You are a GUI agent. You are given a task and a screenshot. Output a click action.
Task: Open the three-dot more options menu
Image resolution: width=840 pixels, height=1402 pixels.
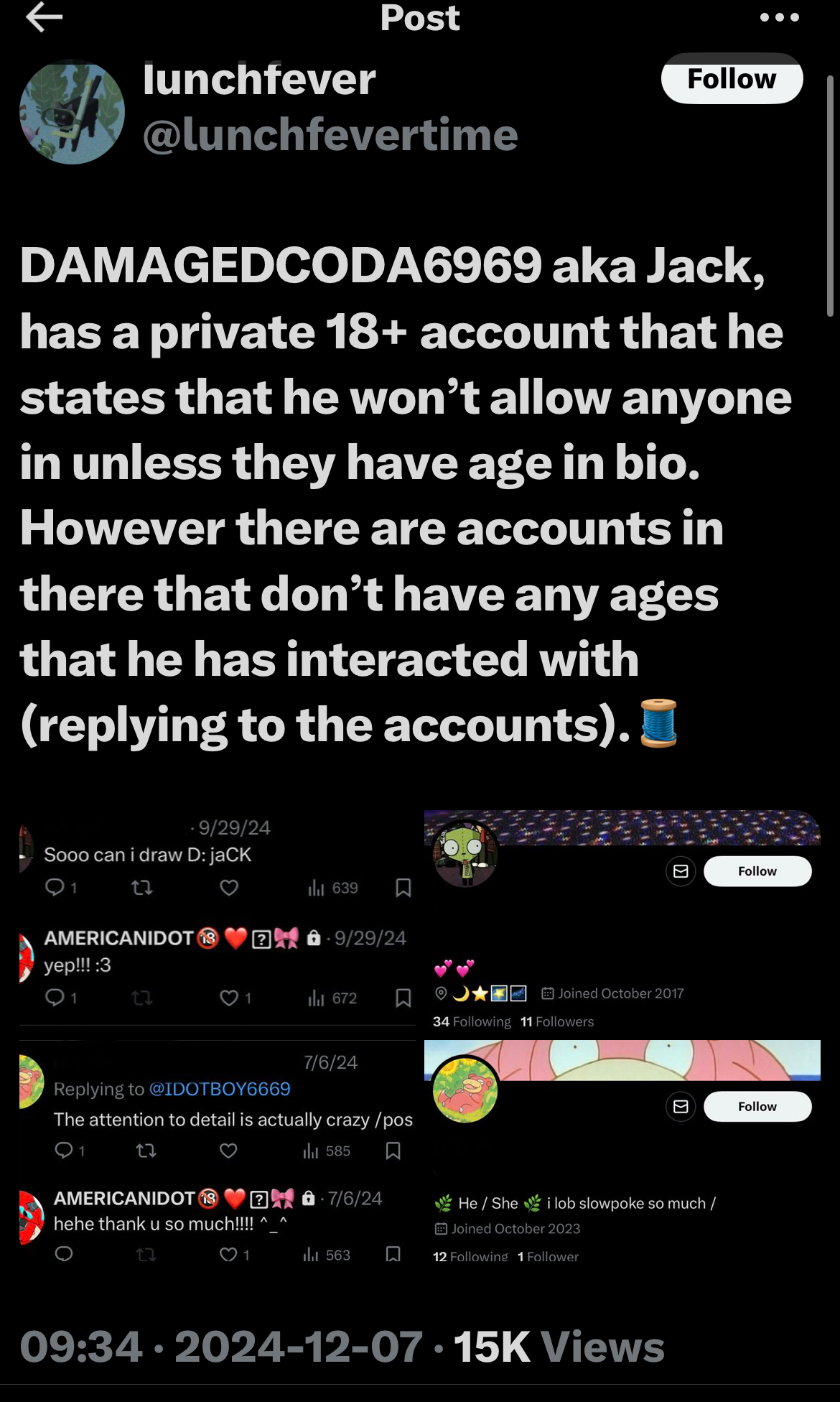[x=780, y=17]
